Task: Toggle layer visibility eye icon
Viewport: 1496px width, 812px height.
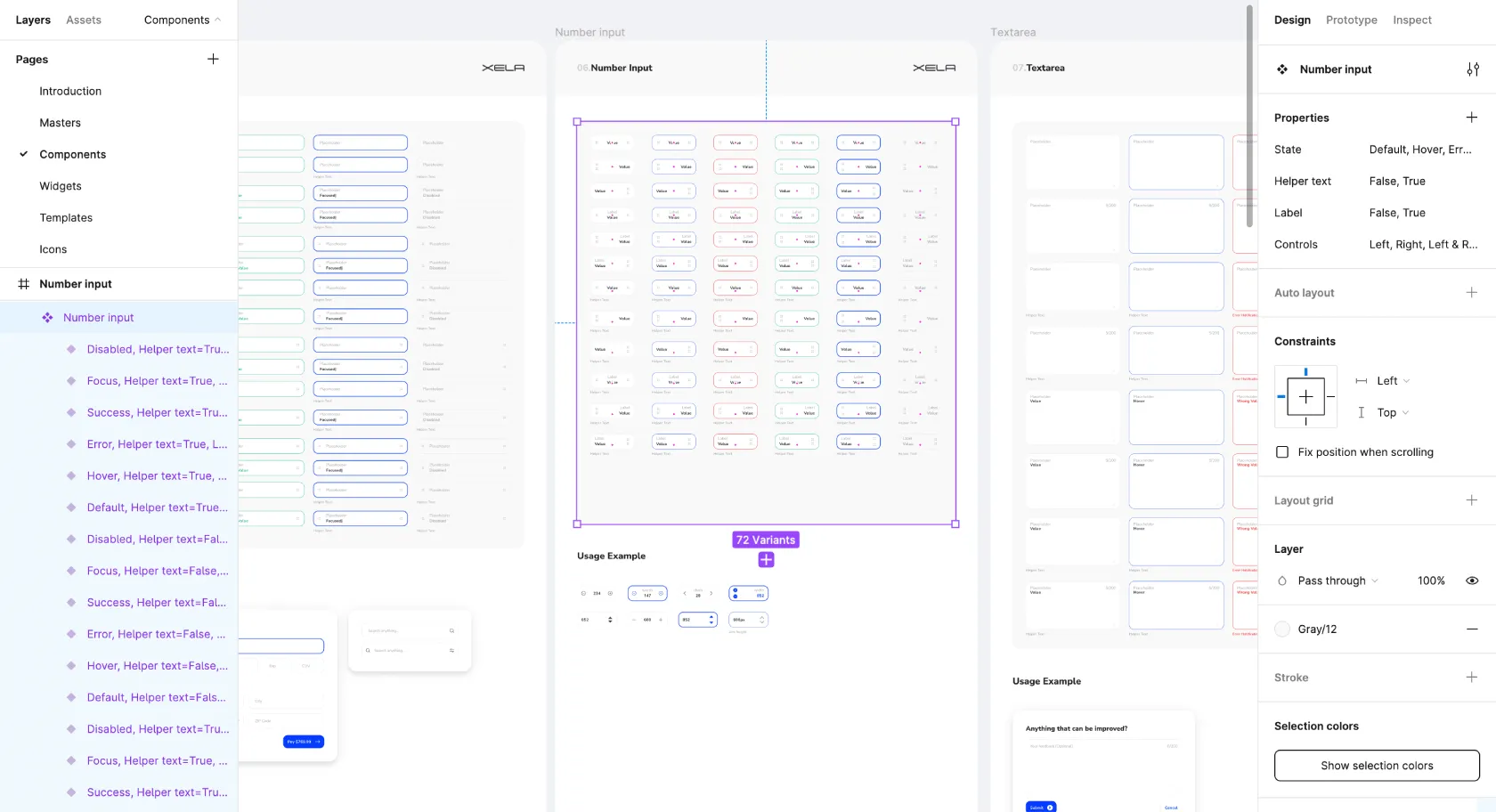Action: coord(1472,581)
